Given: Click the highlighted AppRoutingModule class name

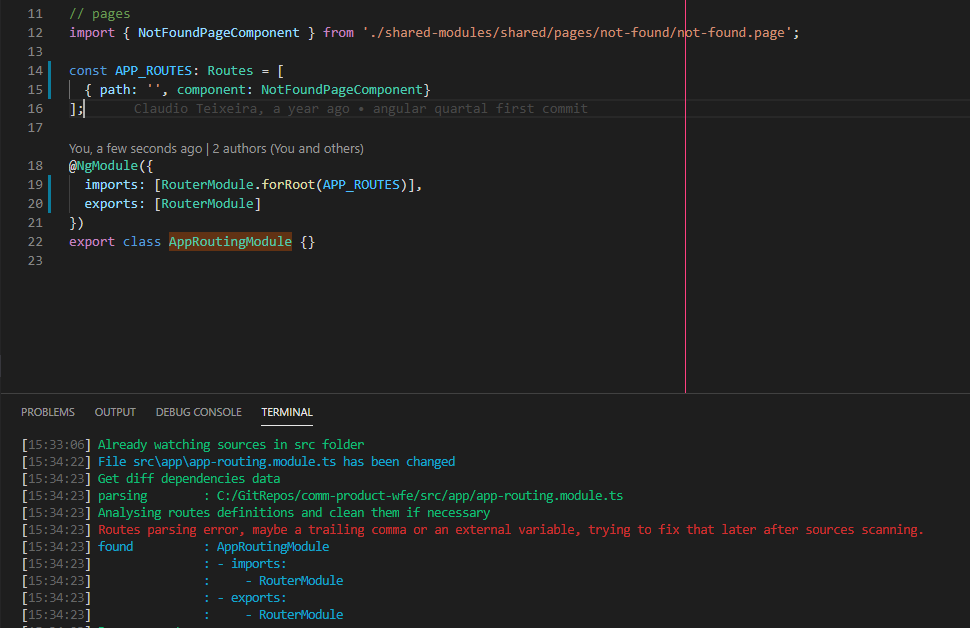Looking at the screenshot, I should [x=230, y=241].
